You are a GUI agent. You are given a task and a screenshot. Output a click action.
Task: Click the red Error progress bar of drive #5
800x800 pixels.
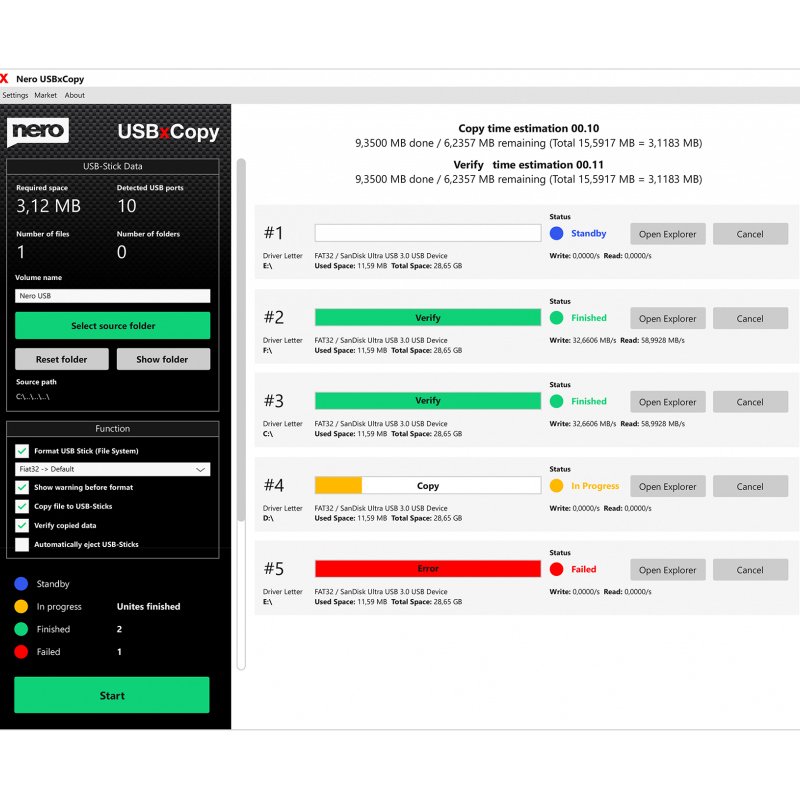[x=428, y=568]
